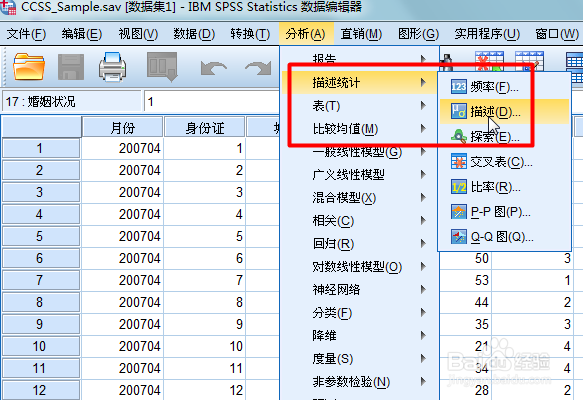The image size is (583, 400).
Task: Expand the 分类(F) submenu
Action: pos(359,313)
